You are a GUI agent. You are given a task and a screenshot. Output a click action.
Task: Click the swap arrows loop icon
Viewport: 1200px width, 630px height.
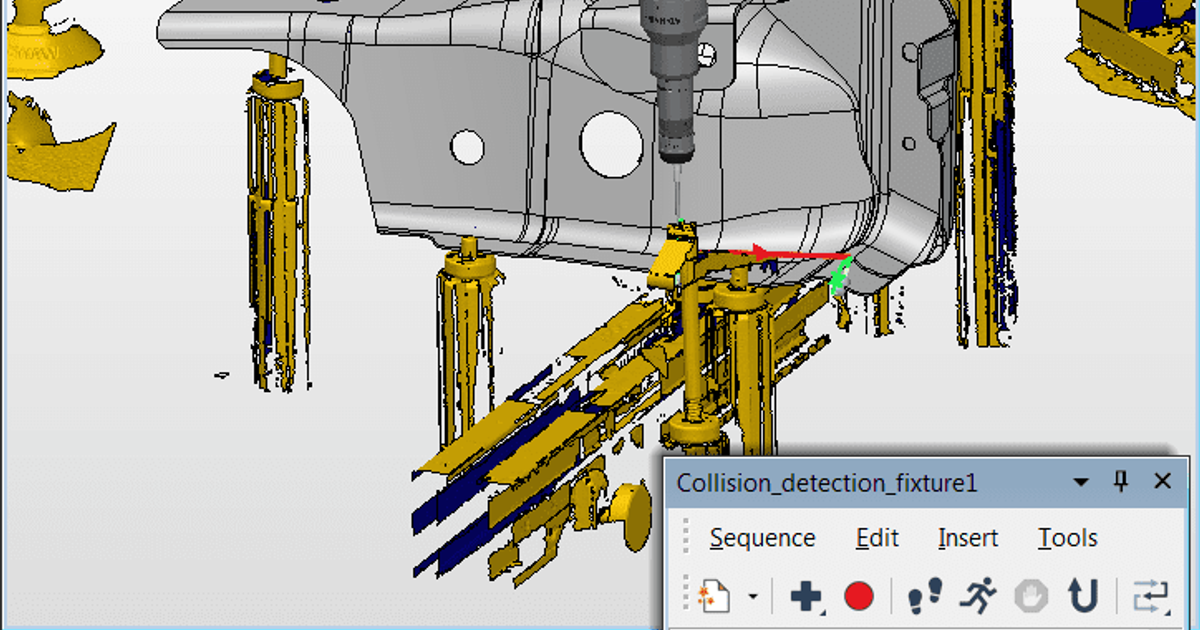(1150, 597)
